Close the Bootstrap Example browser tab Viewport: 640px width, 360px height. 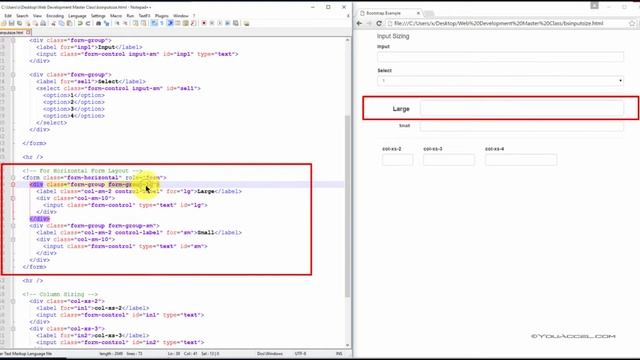418,13
